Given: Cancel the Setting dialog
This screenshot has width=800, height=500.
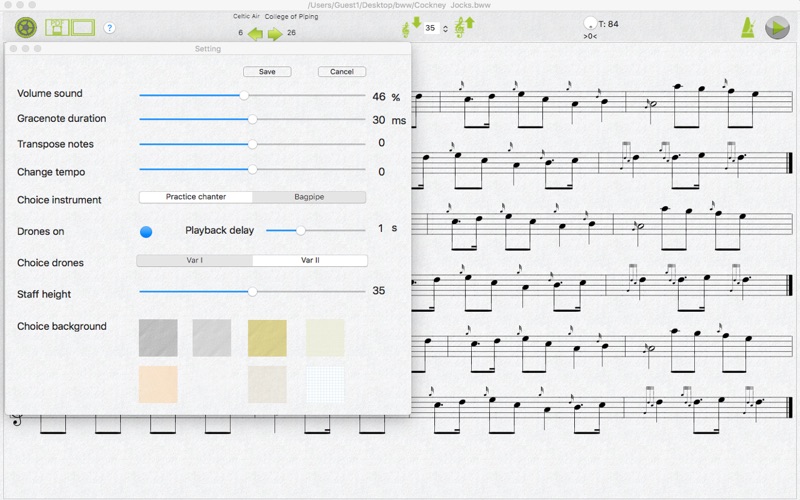Looking at the screenshot, I should [x=342, y=71].
